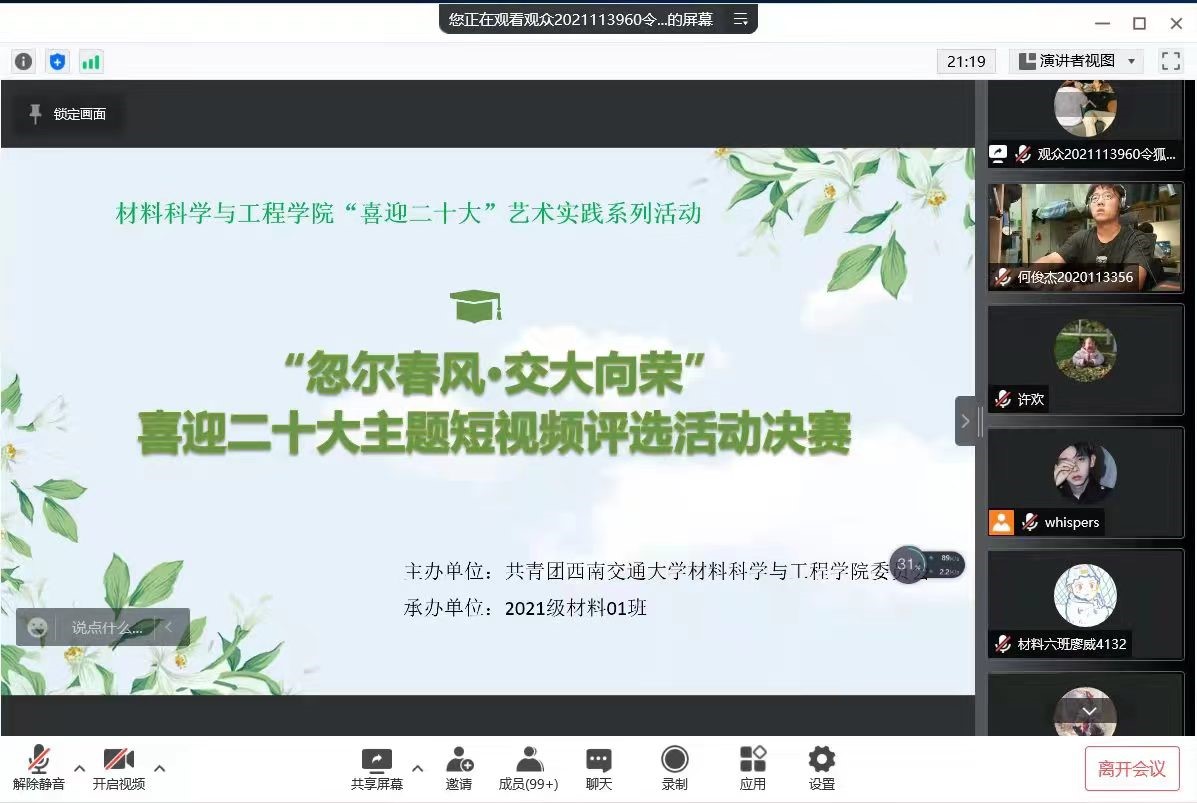Open the meeting info icon
The height and width of the screenshot is (803, 1197).
pos(23,62)
